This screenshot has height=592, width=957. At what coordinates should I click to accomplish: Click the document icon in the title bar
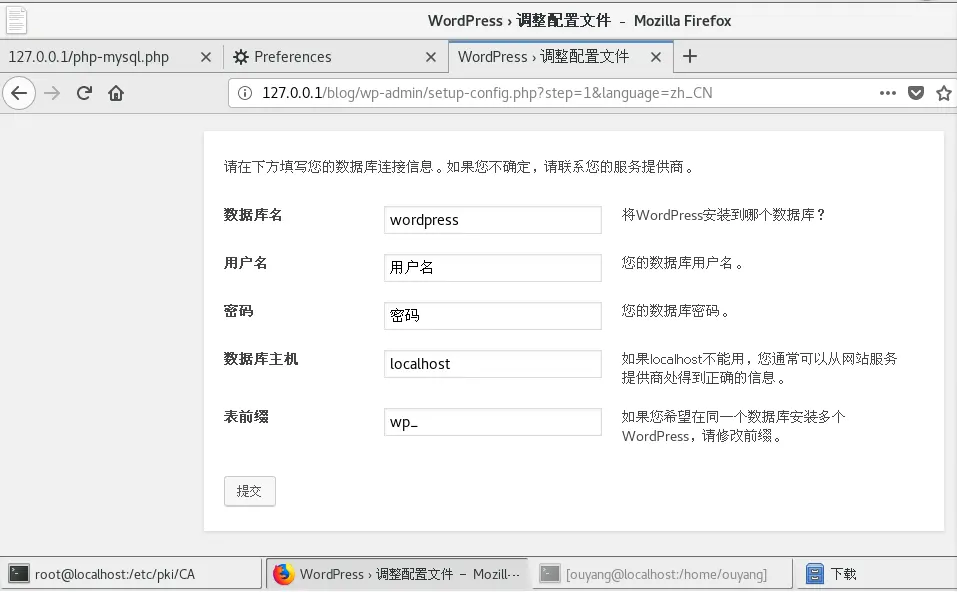16,20
